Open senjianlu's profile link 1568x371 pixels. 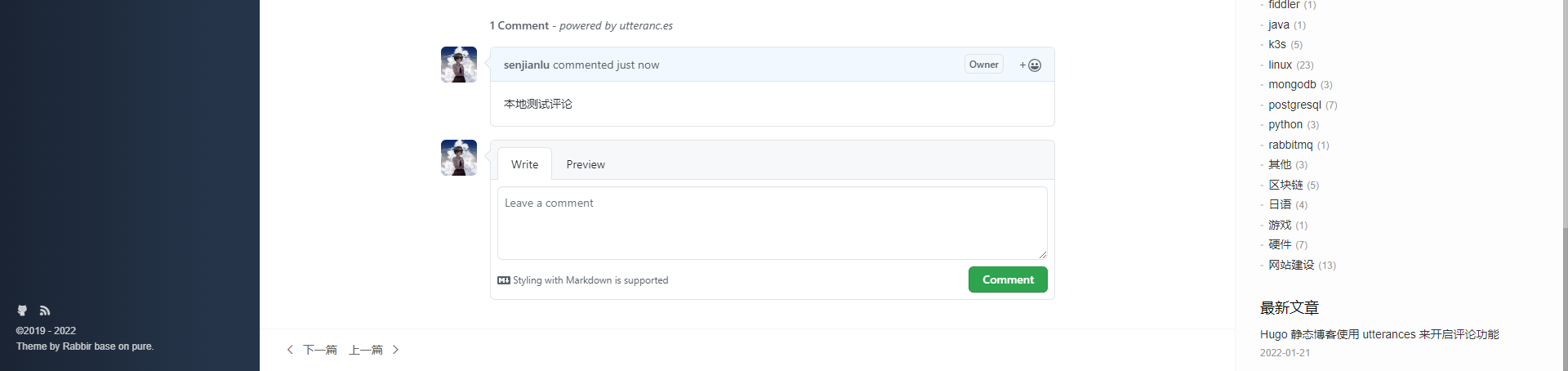tap(527, 65)
